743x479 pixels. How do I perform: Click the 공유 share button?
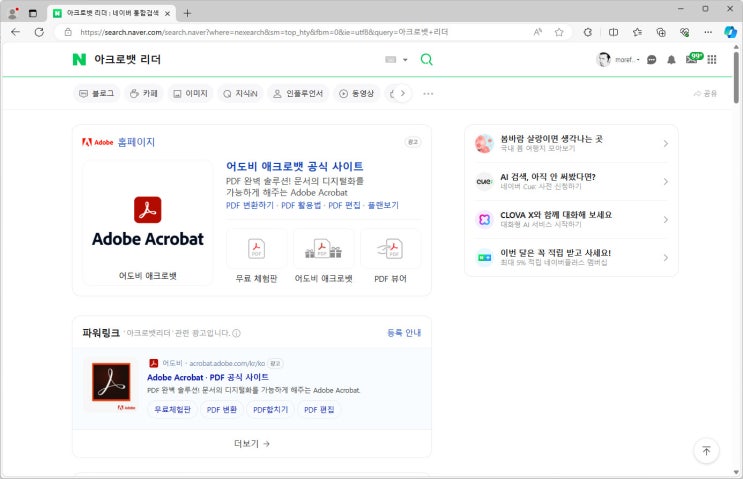click(x=705, y=93)
